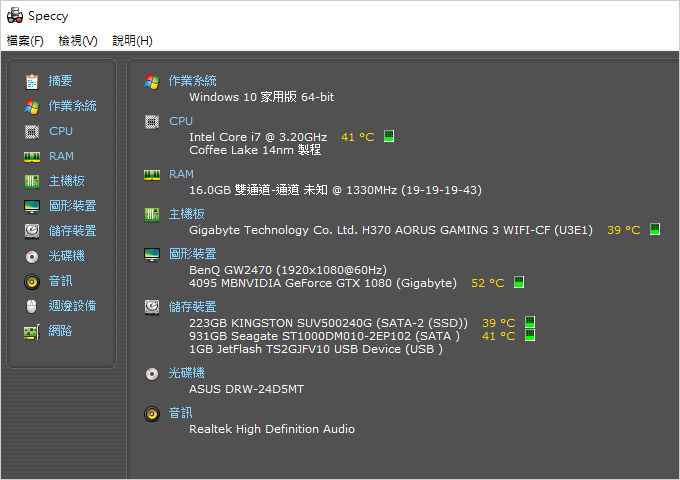Click the 光碟機 disc icon in sidebar
This screenshot has height=480, width=680.
(x=32, y=257)
